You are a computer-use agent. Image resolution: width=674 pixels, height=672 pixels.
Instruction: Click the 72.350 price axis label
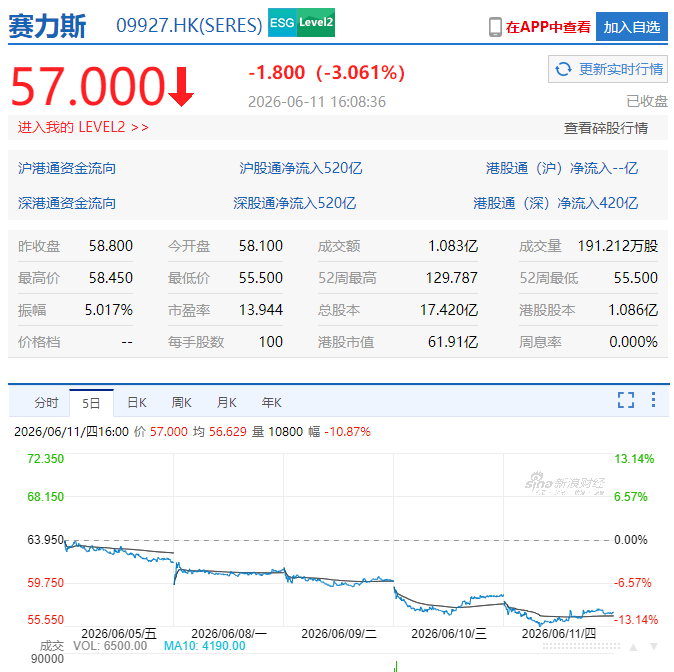coord(46,459)
